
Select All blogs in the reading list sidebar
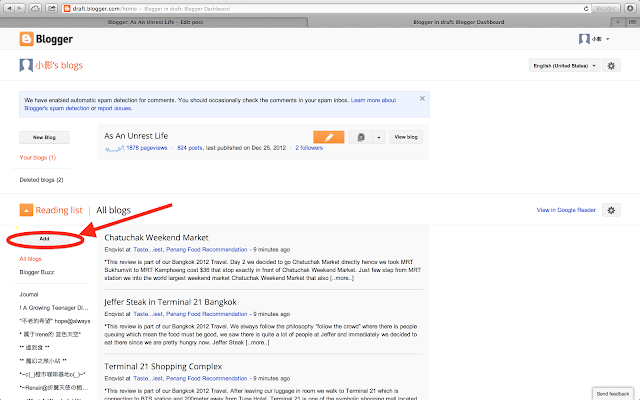[x=30, y=259]
